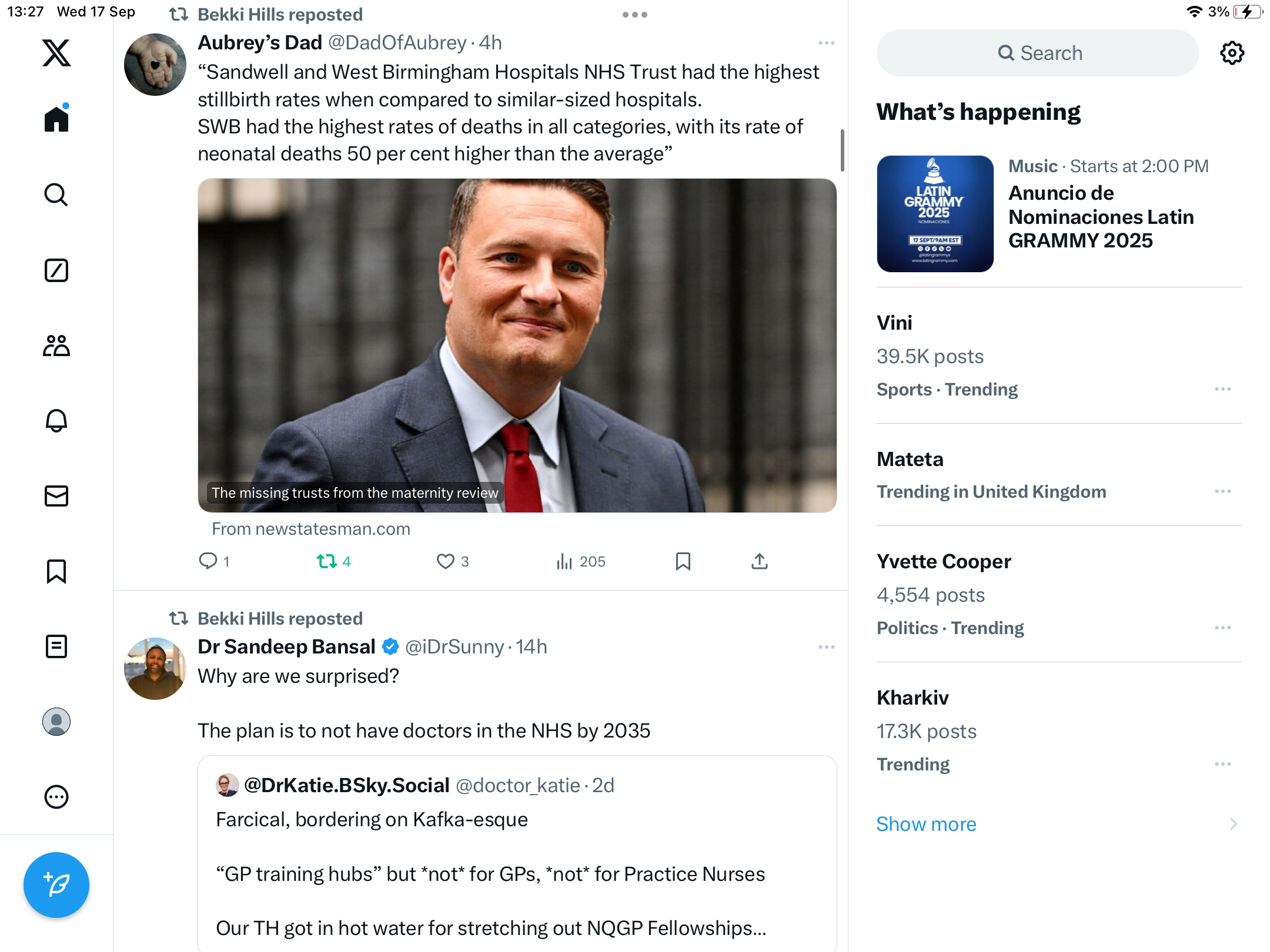Click Show more trends link
The image size is (1270, 952).
926,824
